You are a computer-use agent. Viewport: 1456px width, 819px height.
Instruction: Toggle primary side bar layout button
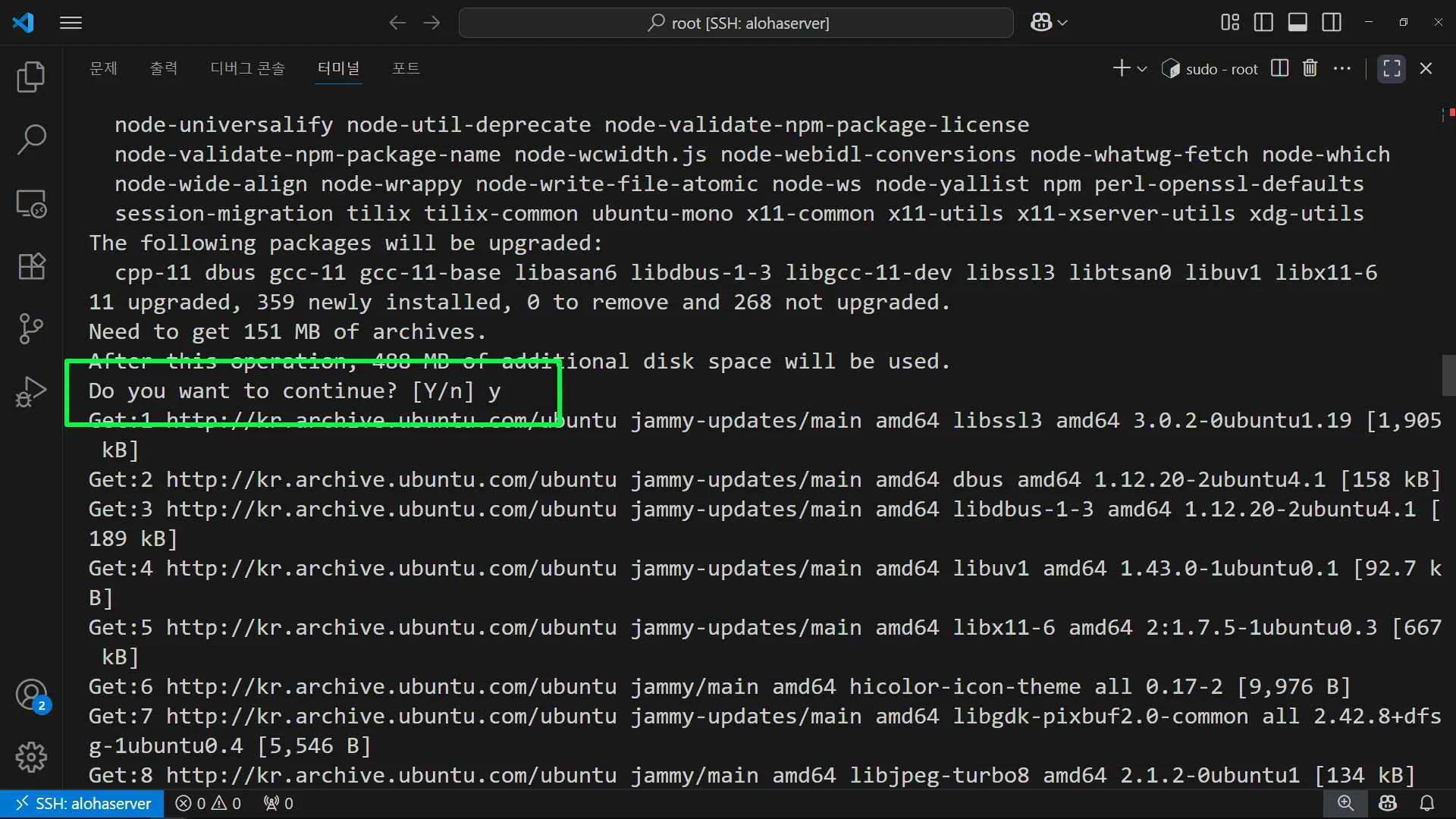(1263, 23)
